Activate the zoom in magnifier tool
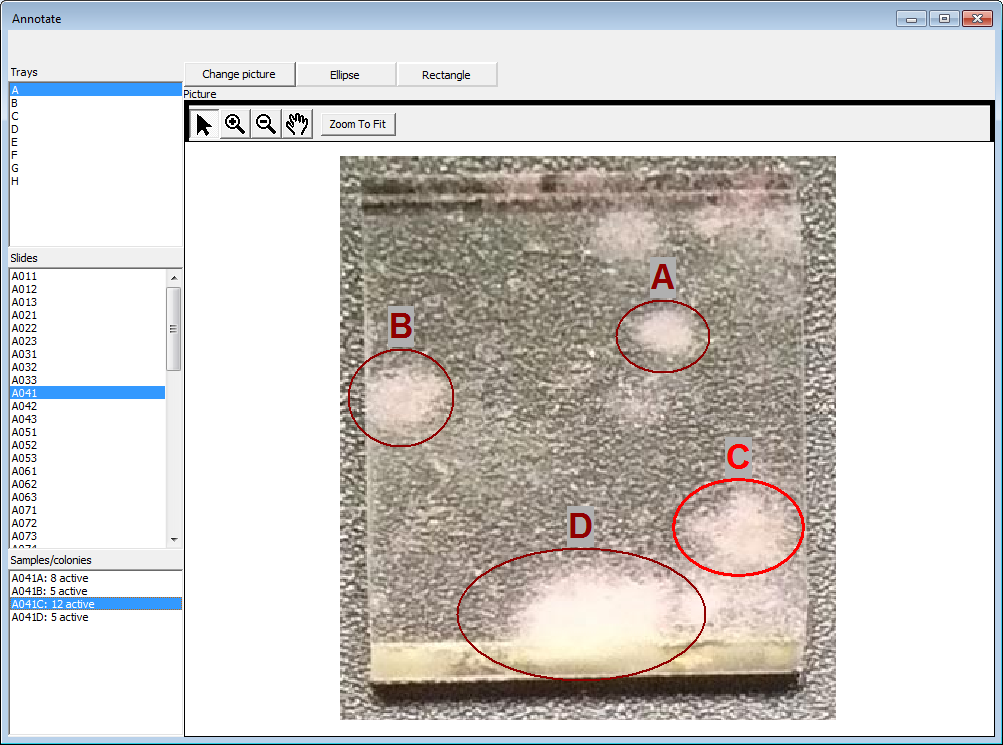This screenshot has width=1003, height=745. click(235, 124)
